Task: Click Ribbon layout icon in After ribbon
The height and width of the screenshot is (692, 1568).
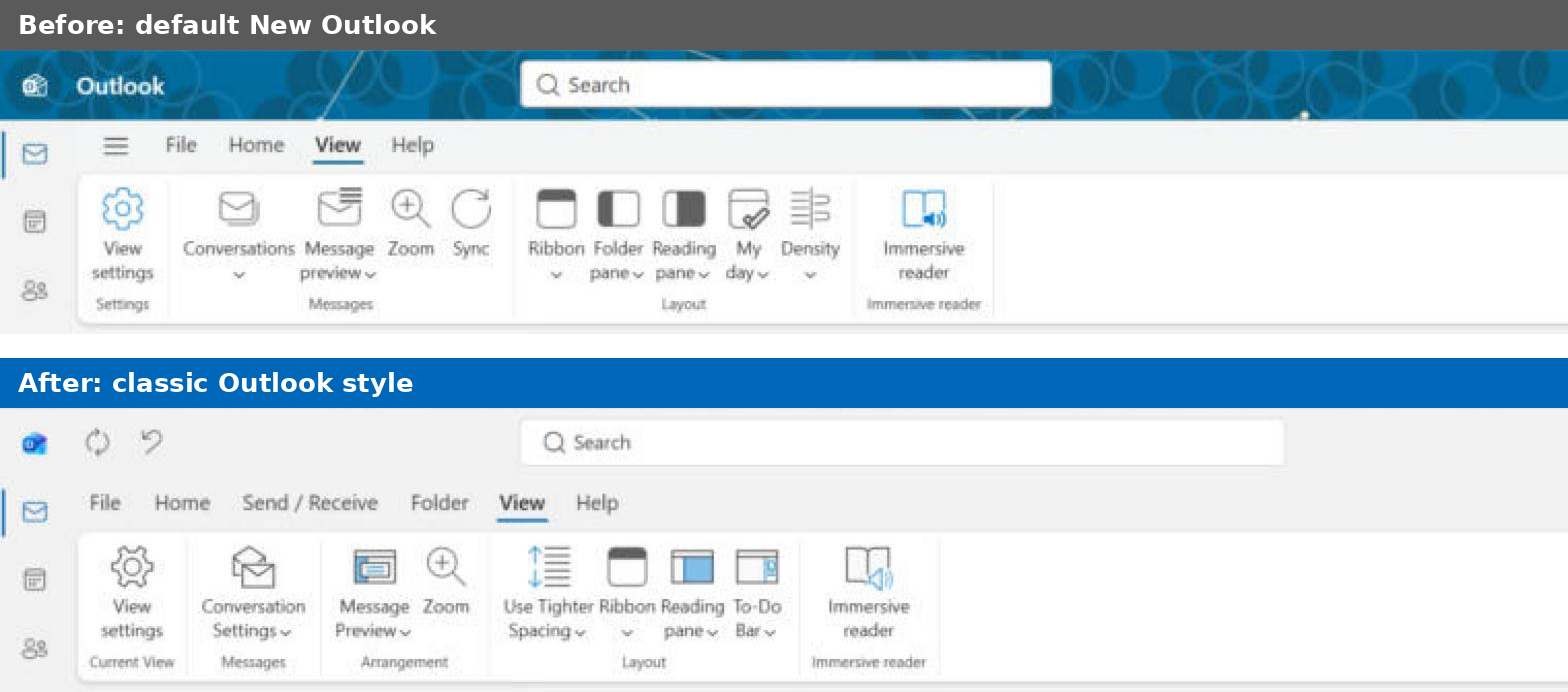Action: click(627, 567)
